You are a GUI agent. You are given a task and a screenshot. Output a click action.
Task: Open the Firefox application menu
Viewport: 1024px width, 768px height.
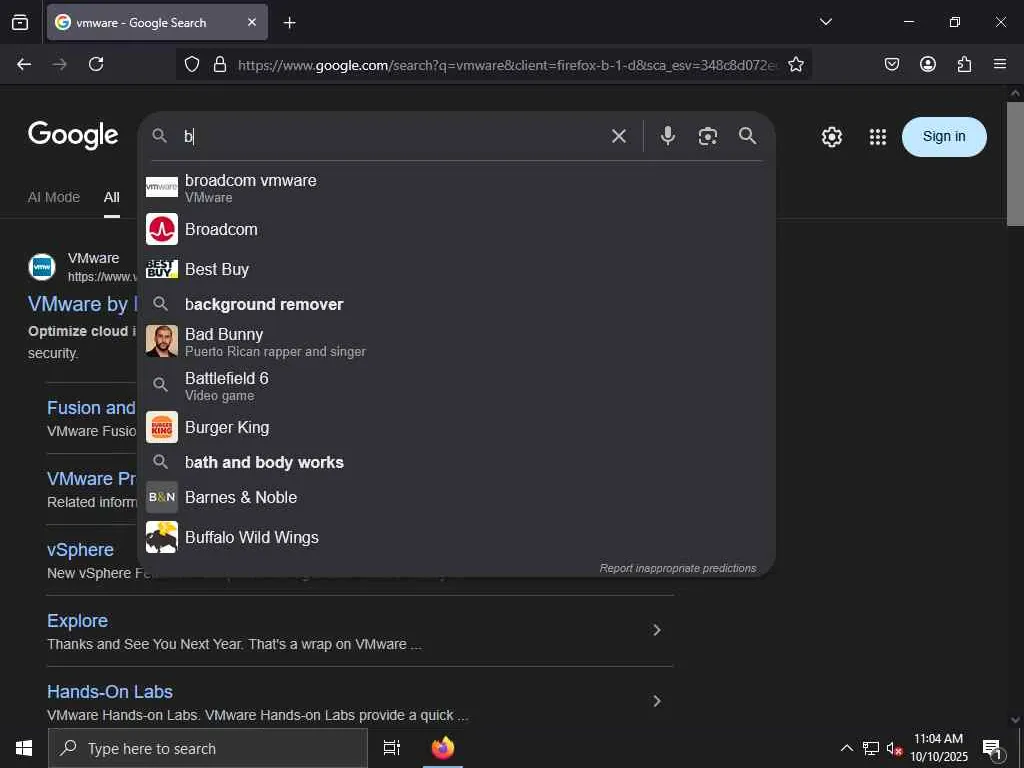point(1000,64)
